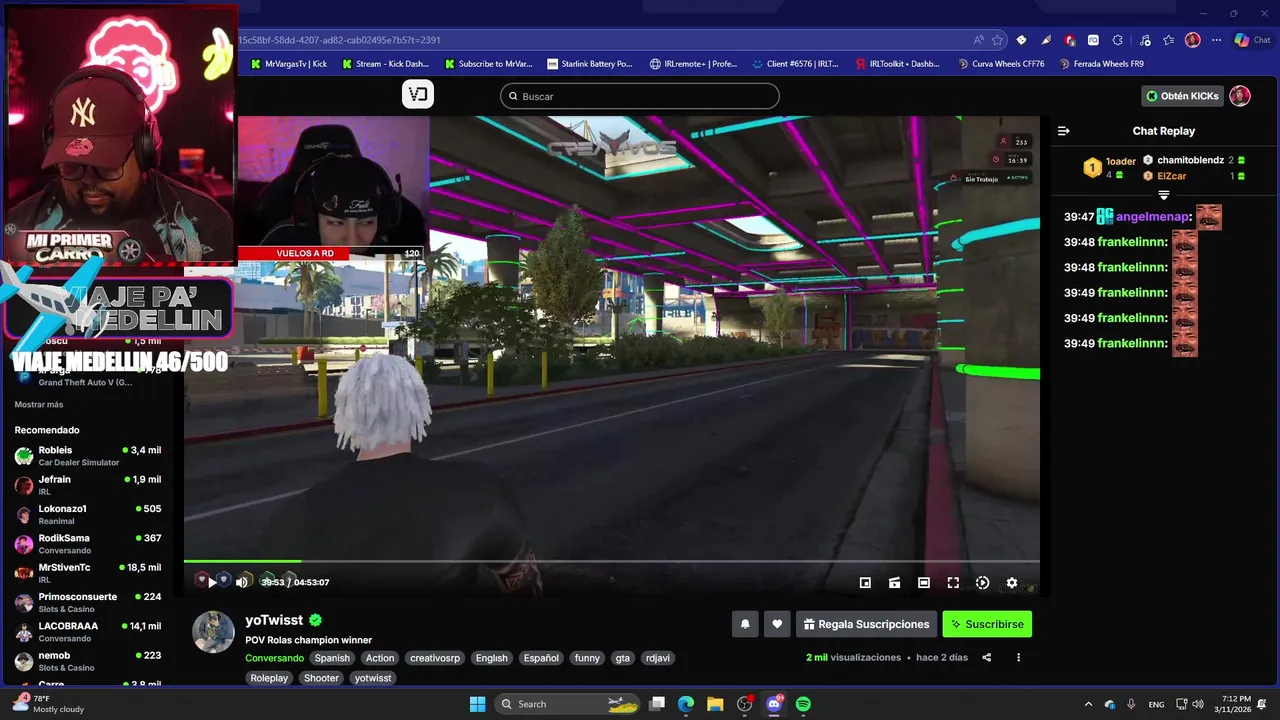
Task: Open recommended channel Primosconsuerte
Action: [88, 602]
